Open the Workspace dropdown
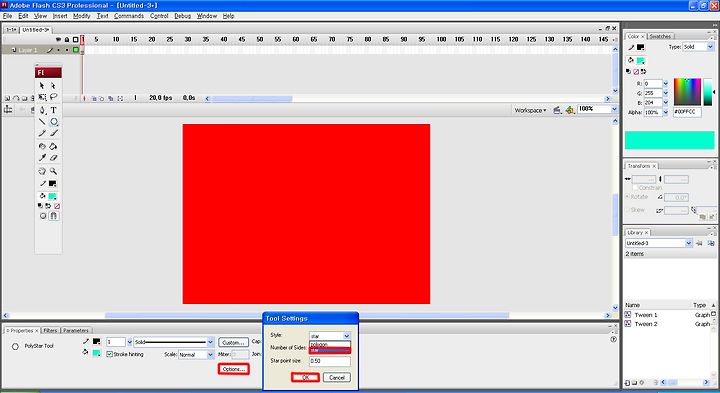 [530, 110]
